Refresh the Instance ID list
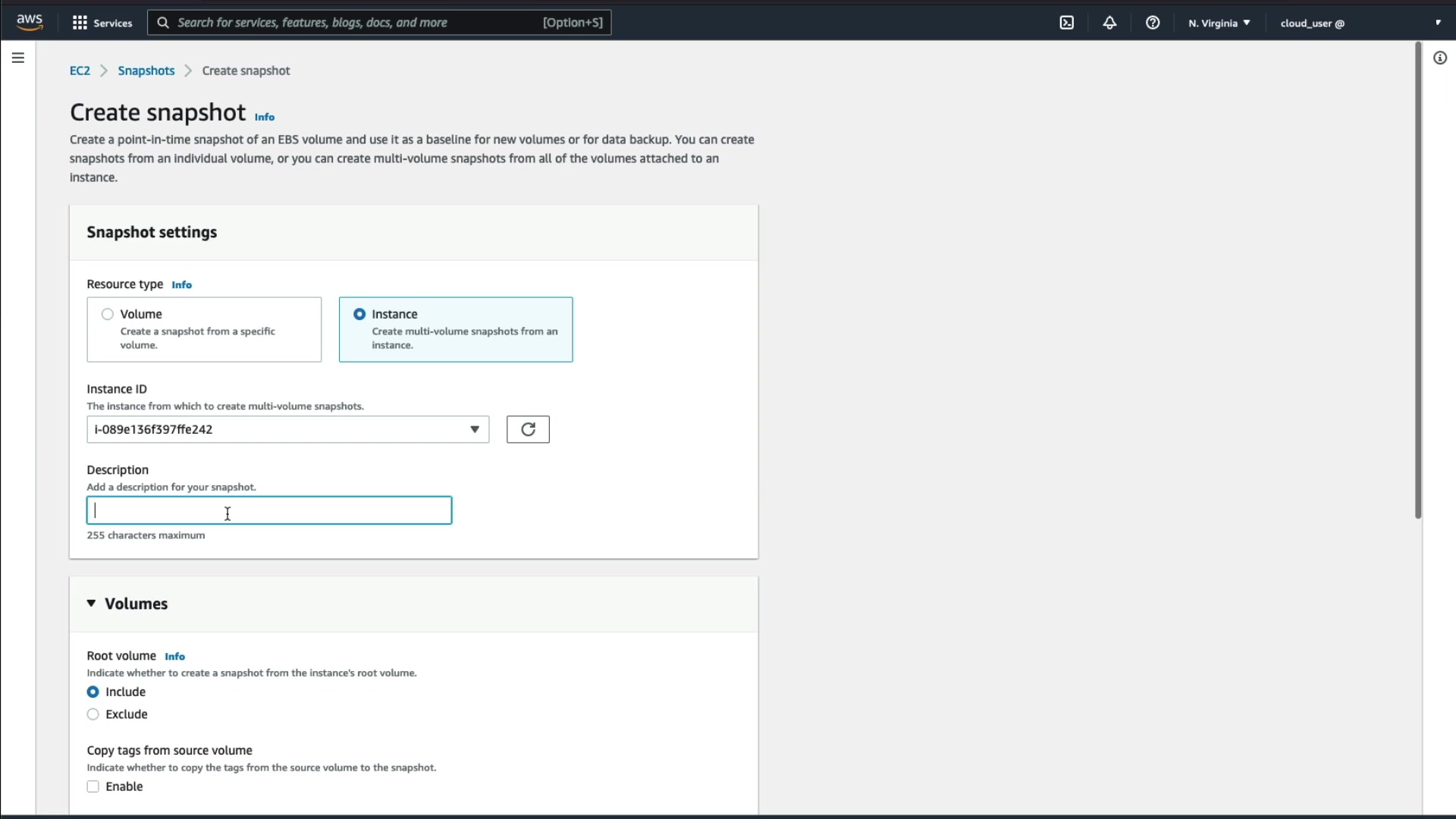 point(528,429)
